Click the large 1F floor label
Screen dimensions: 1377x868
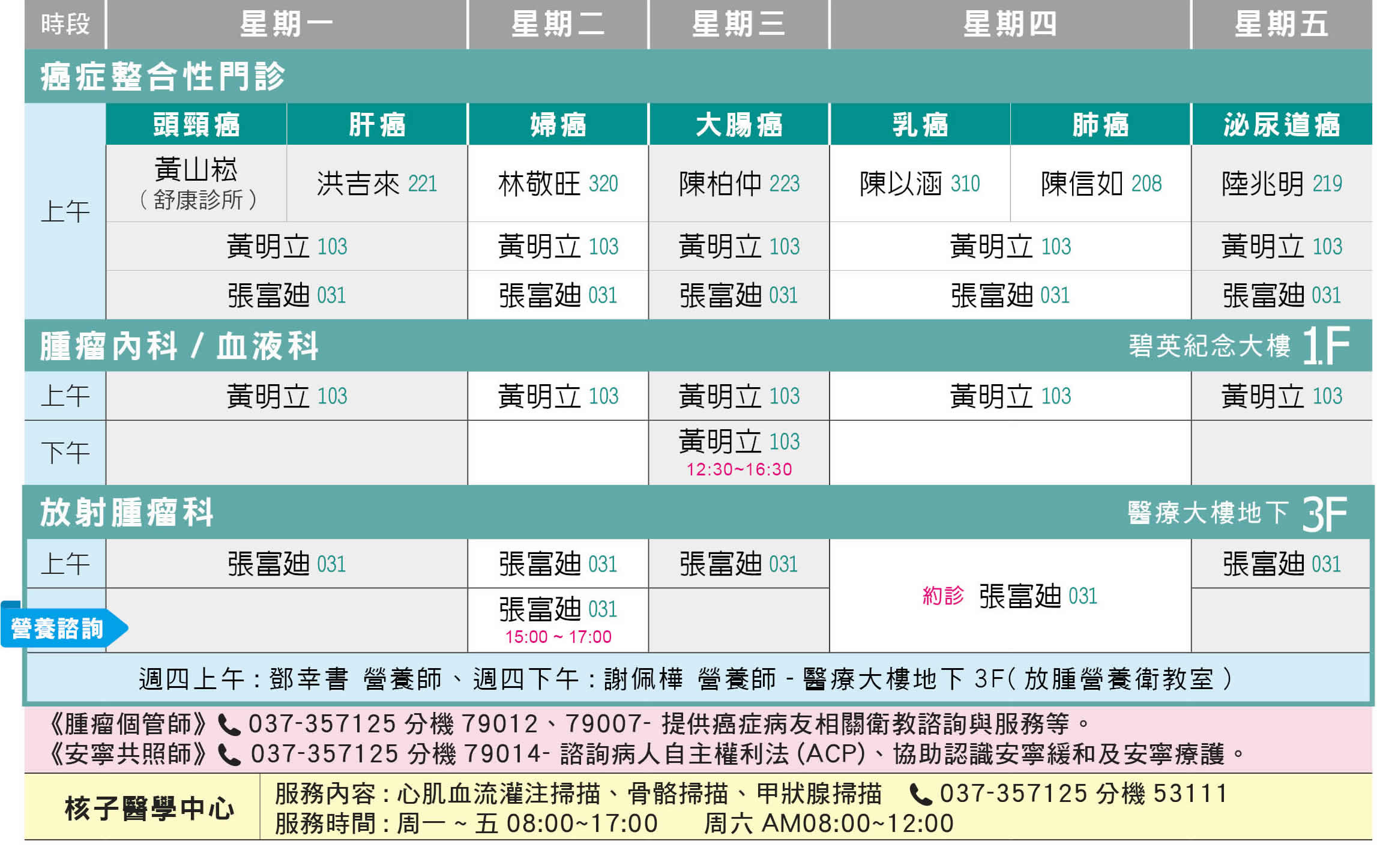click(x=1326, y=346)
